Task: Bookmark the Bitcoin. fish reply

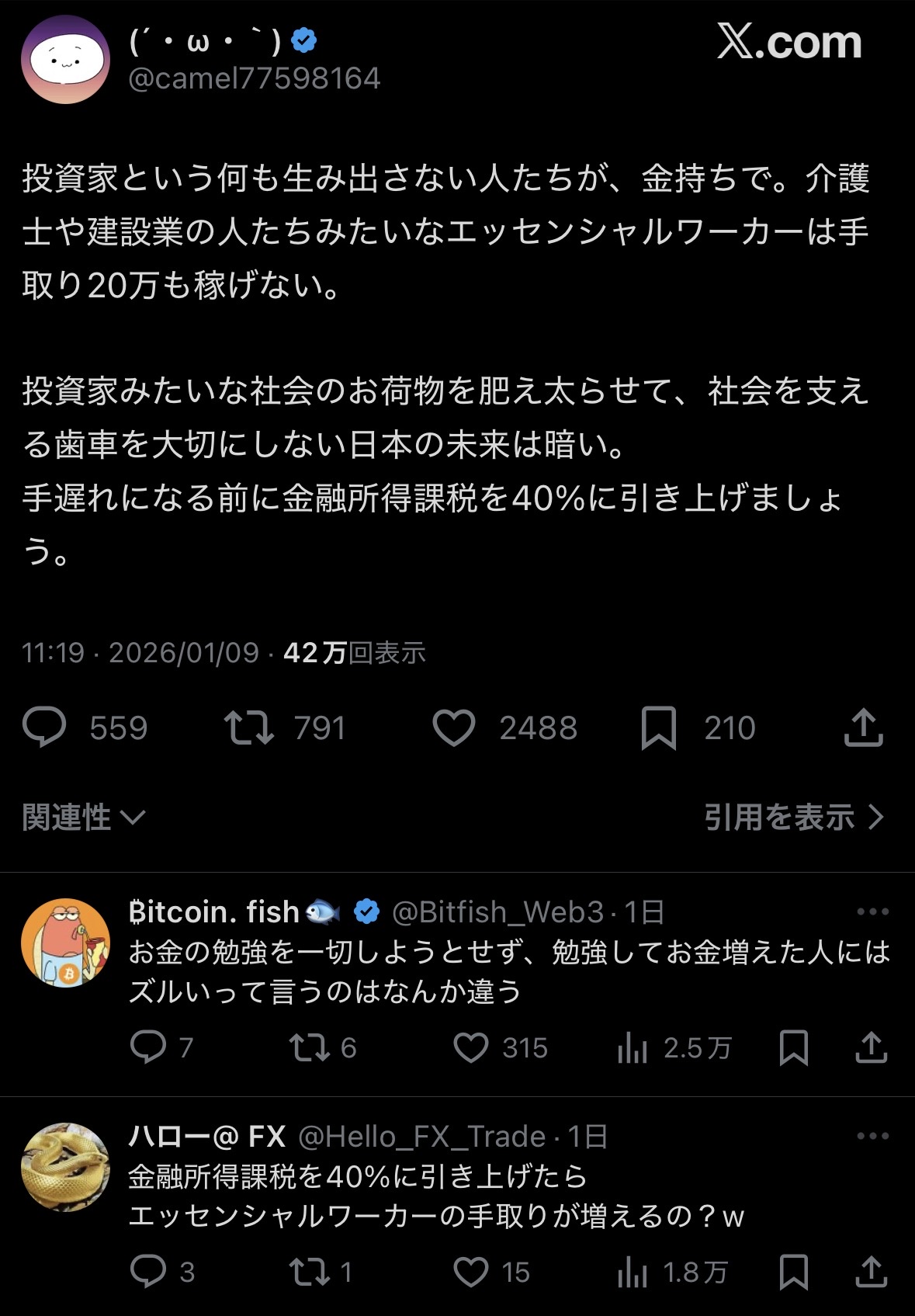Action: [793, 1047]
